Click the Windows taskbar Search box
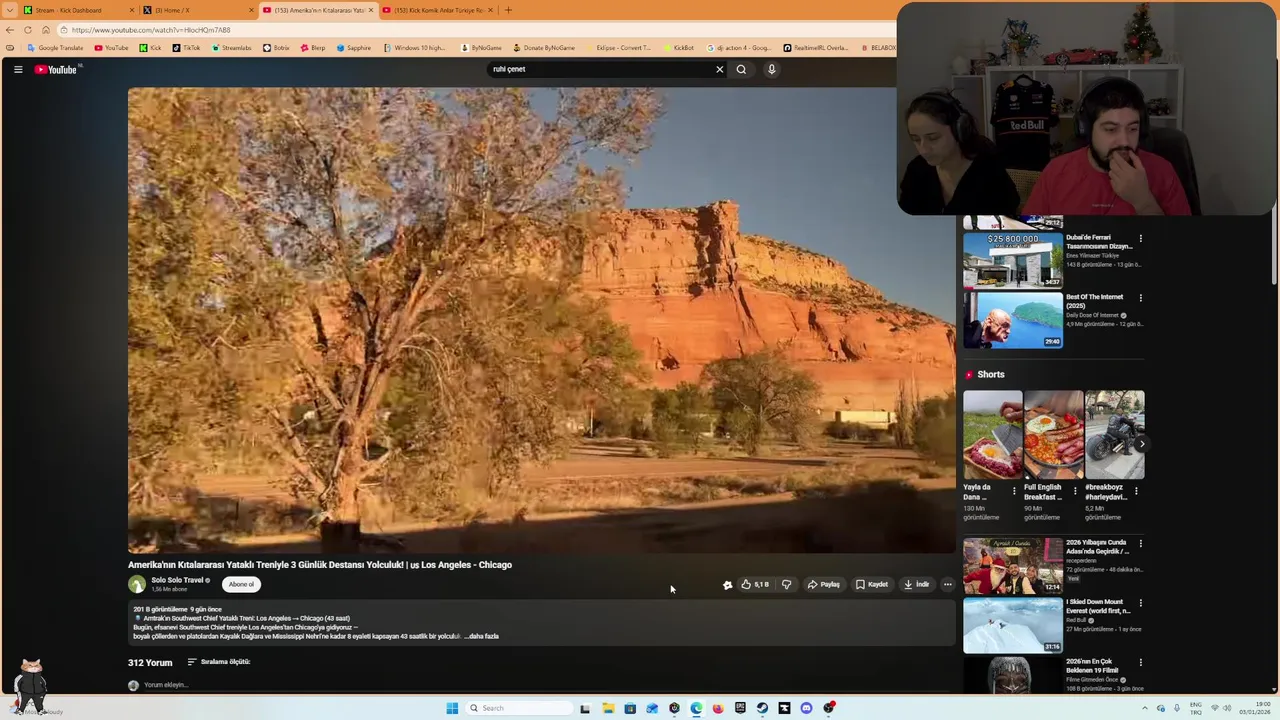This screenshot has height=720, width=1280. 517,708
